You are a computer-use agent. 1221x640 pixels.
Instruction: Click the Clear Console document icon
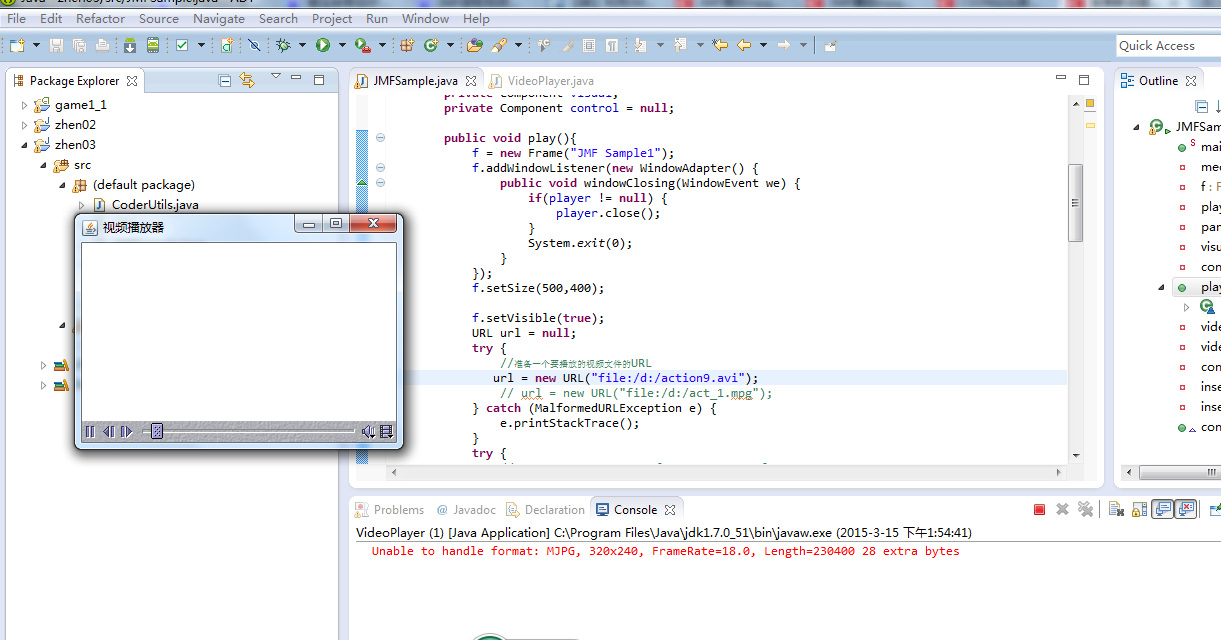pos(1116,510)
